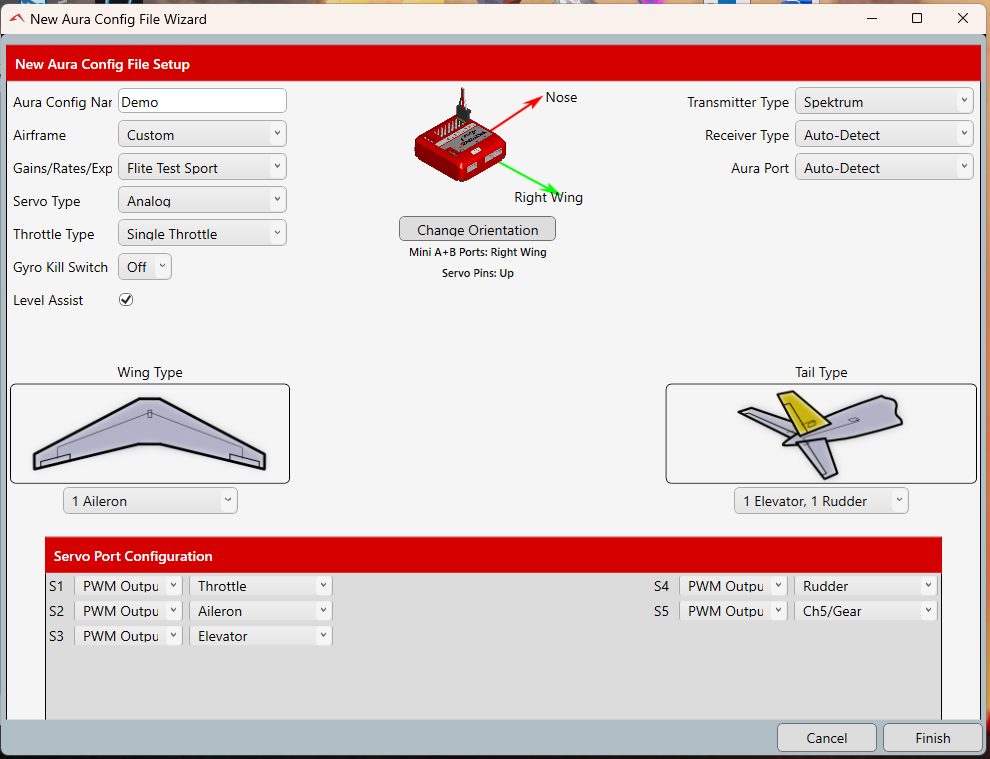Expand the Transmitter Type Spektrum dropdown
This screenshot has height=759, width=990.
883,102
